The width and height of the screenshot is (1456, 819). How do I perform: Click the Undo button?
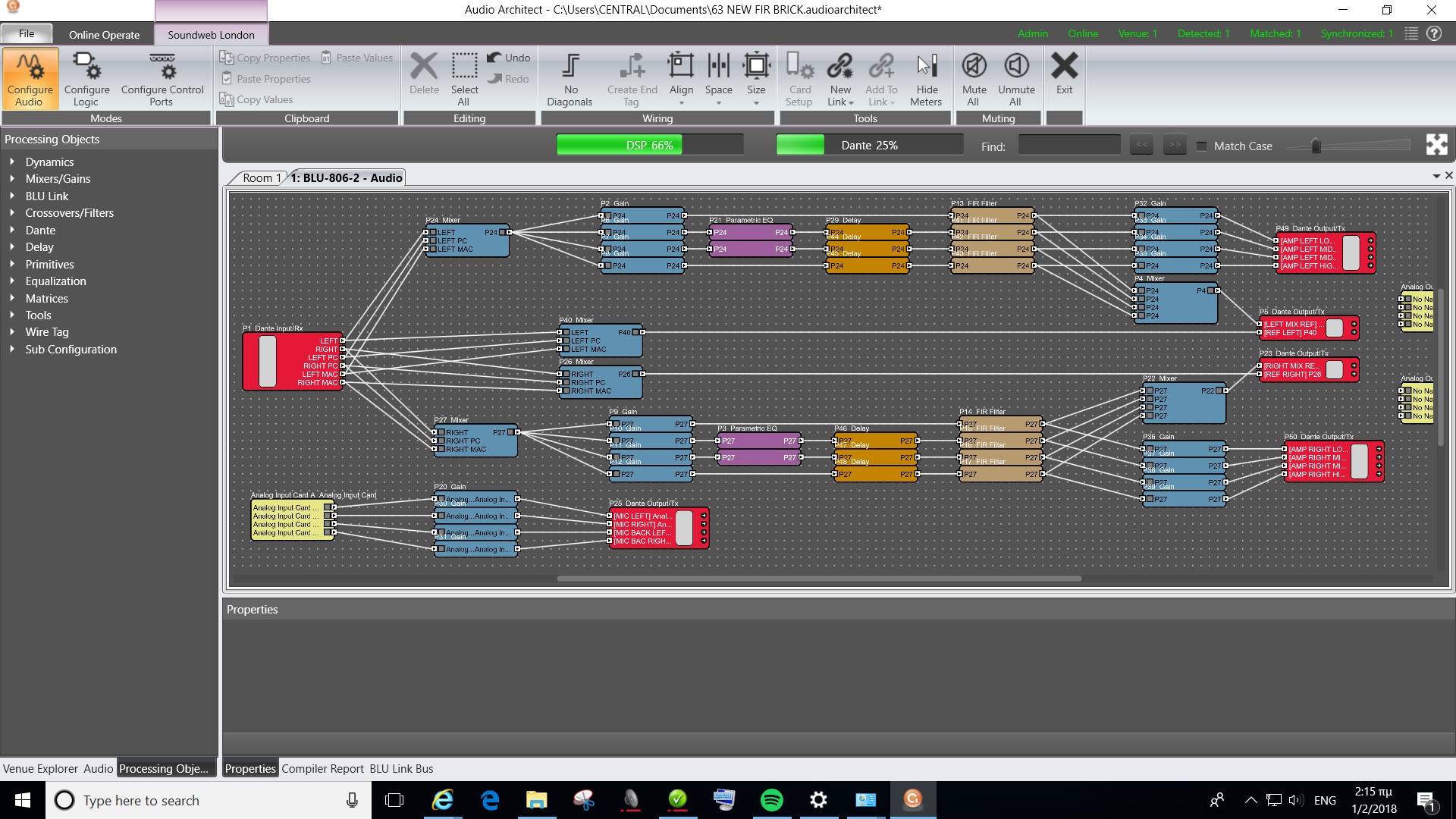(x=508, y=58)
